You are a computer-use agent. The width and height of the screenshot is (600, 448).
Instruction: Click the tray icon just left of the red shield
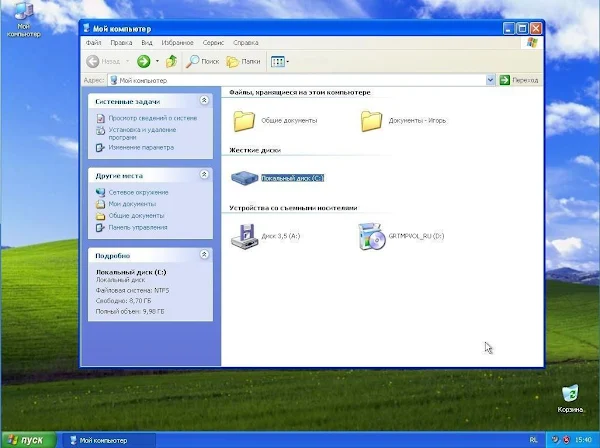[x=555, y=440]
